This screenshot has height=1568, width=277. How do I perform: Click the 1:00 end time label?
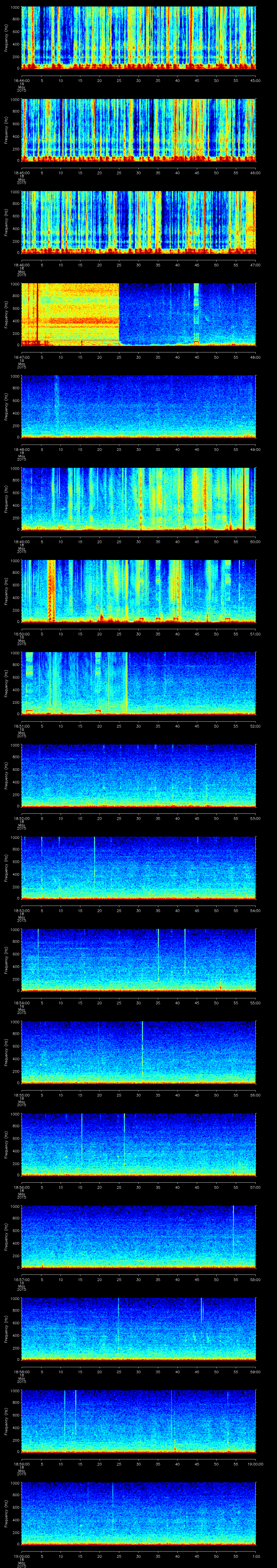[x=256, y=1556]
